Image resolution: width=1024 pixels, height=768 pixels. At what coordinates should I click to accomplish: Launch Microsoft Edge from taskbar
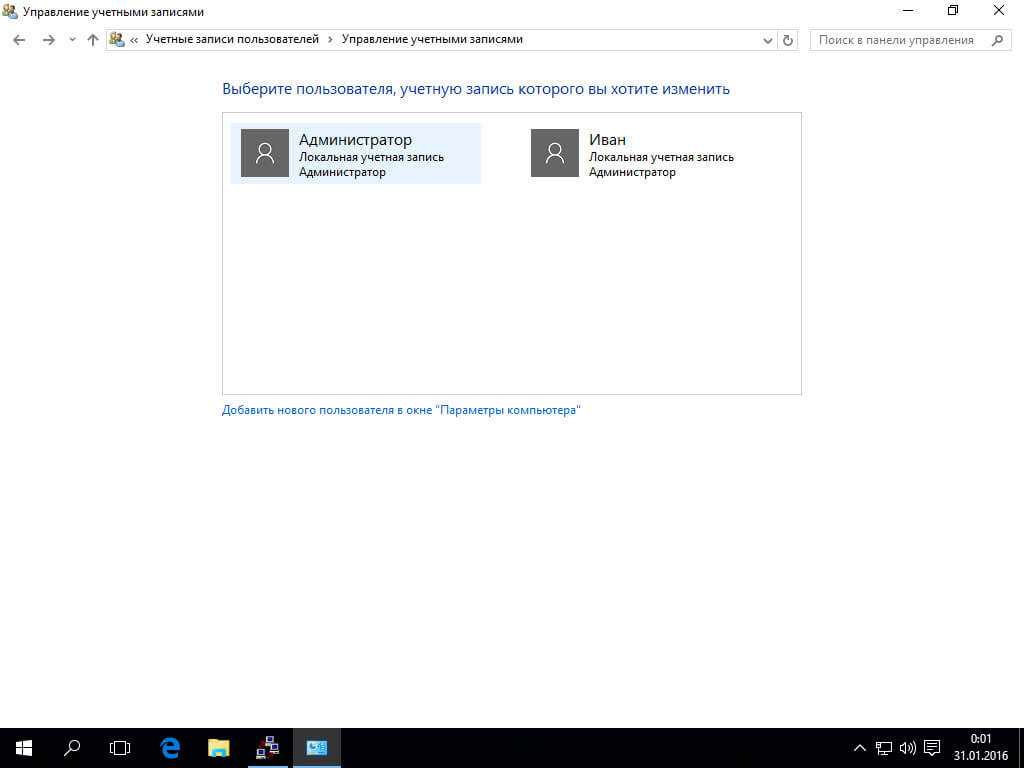point(170,748)
